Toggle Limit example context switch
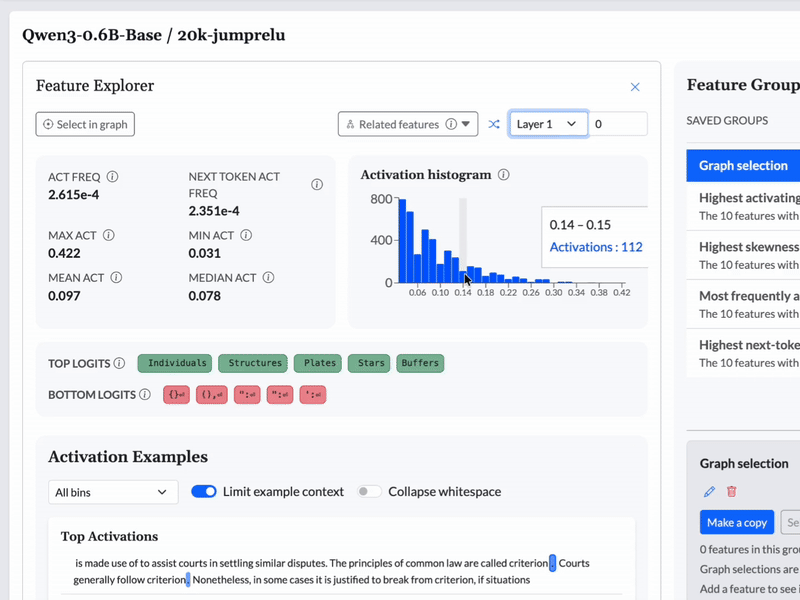 pos(204,492)
